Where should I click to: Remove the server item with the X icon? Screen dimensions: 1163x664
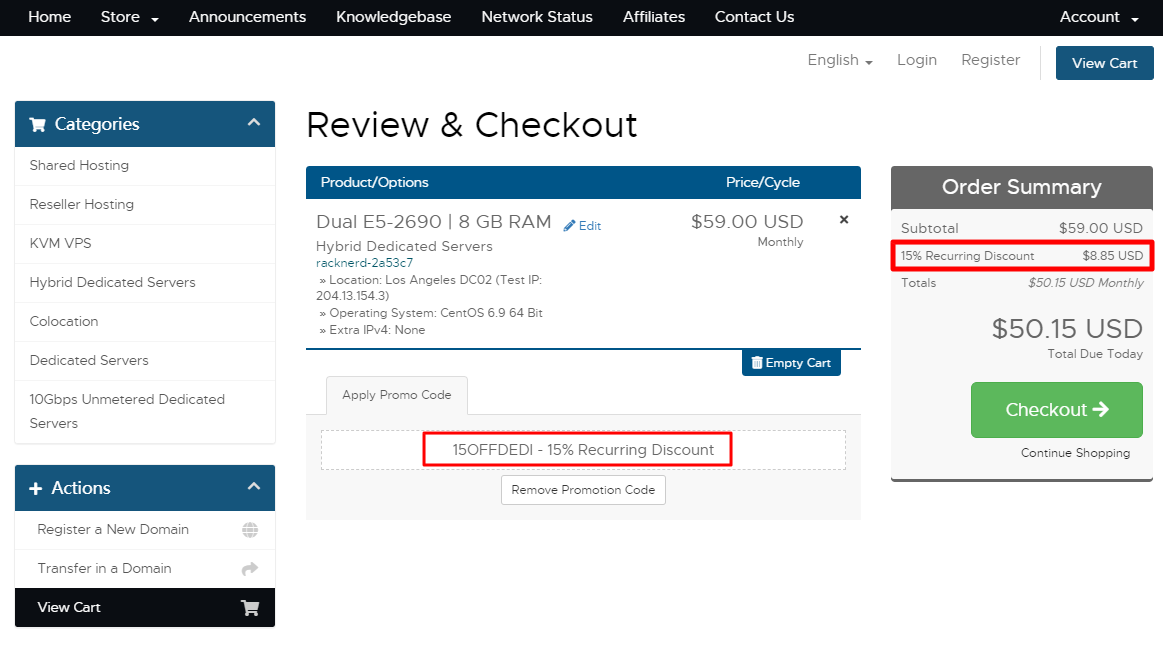(844, 220)
